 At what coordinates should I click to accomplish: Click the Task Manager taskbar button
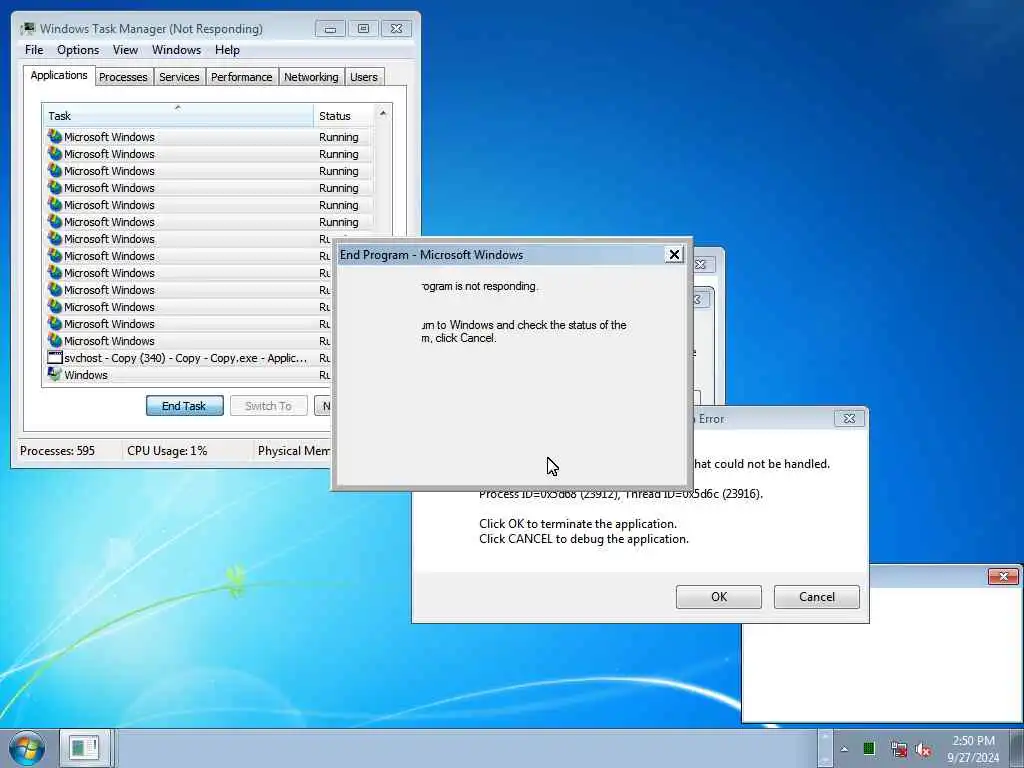tap(85, 748)
